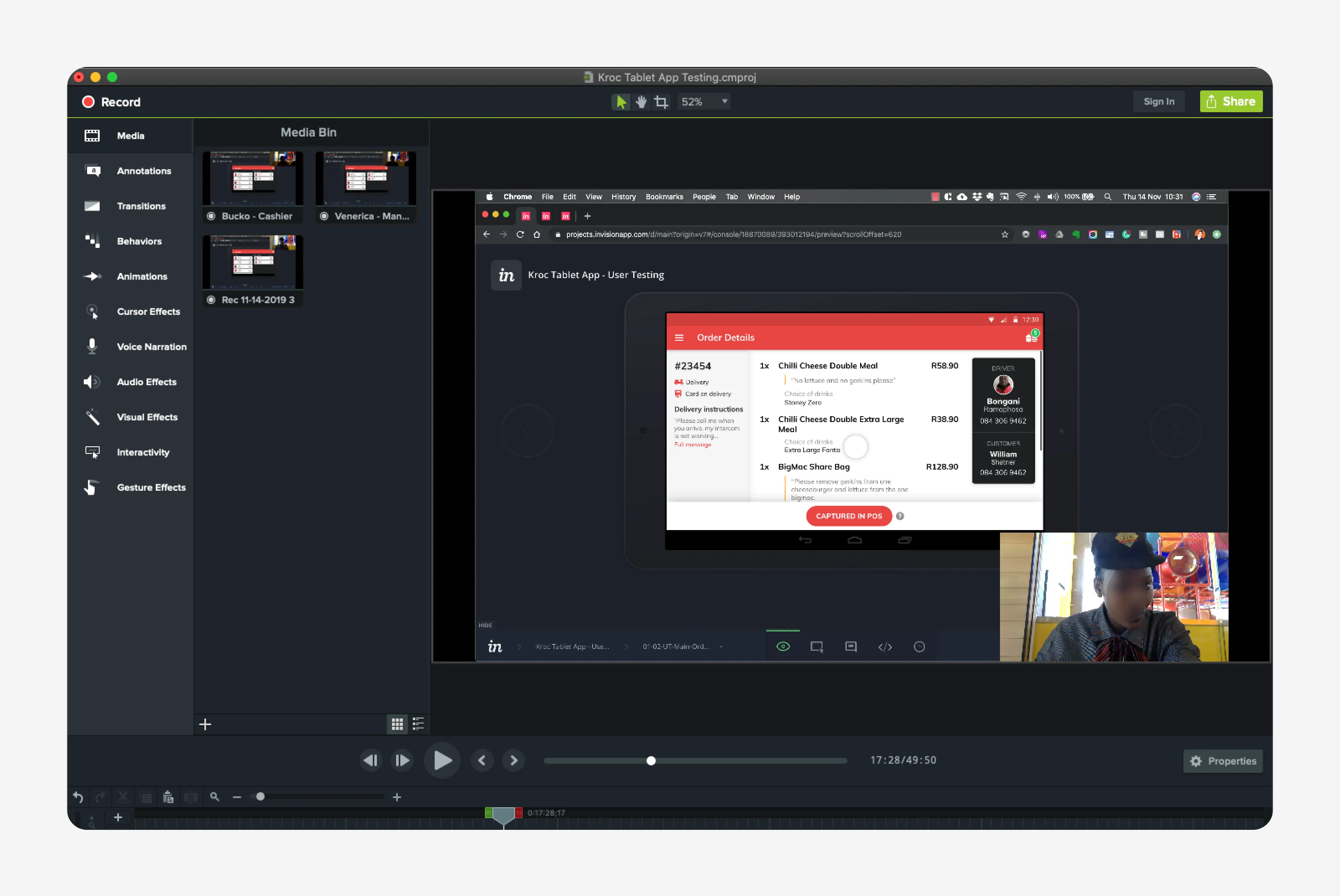Select the Crop tool
The image size is (1340, 896).
click(x=661, y=102)
